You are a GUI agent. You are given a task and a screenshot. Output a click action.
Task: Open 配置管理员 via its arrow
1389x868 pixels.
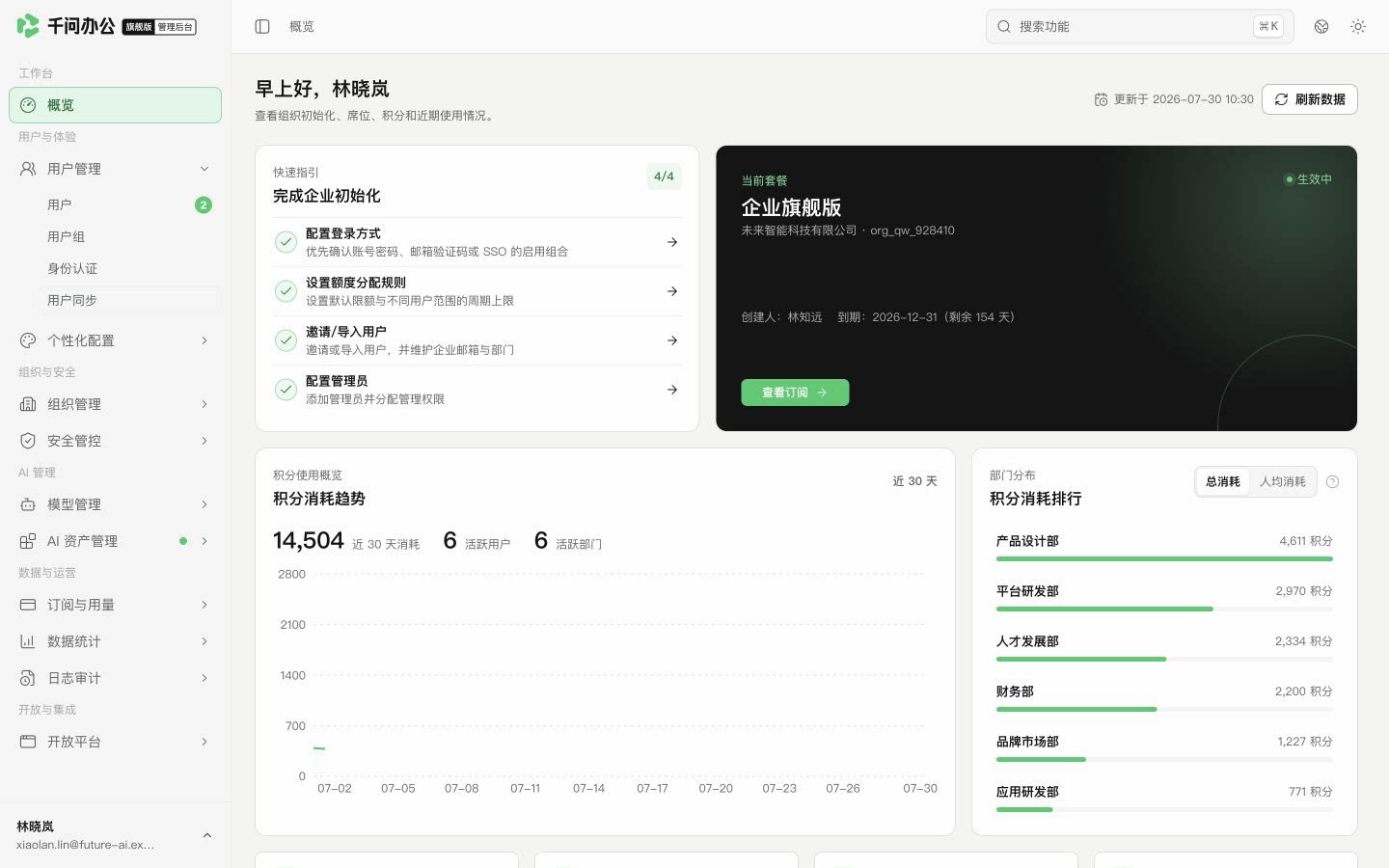coord(672,390)
